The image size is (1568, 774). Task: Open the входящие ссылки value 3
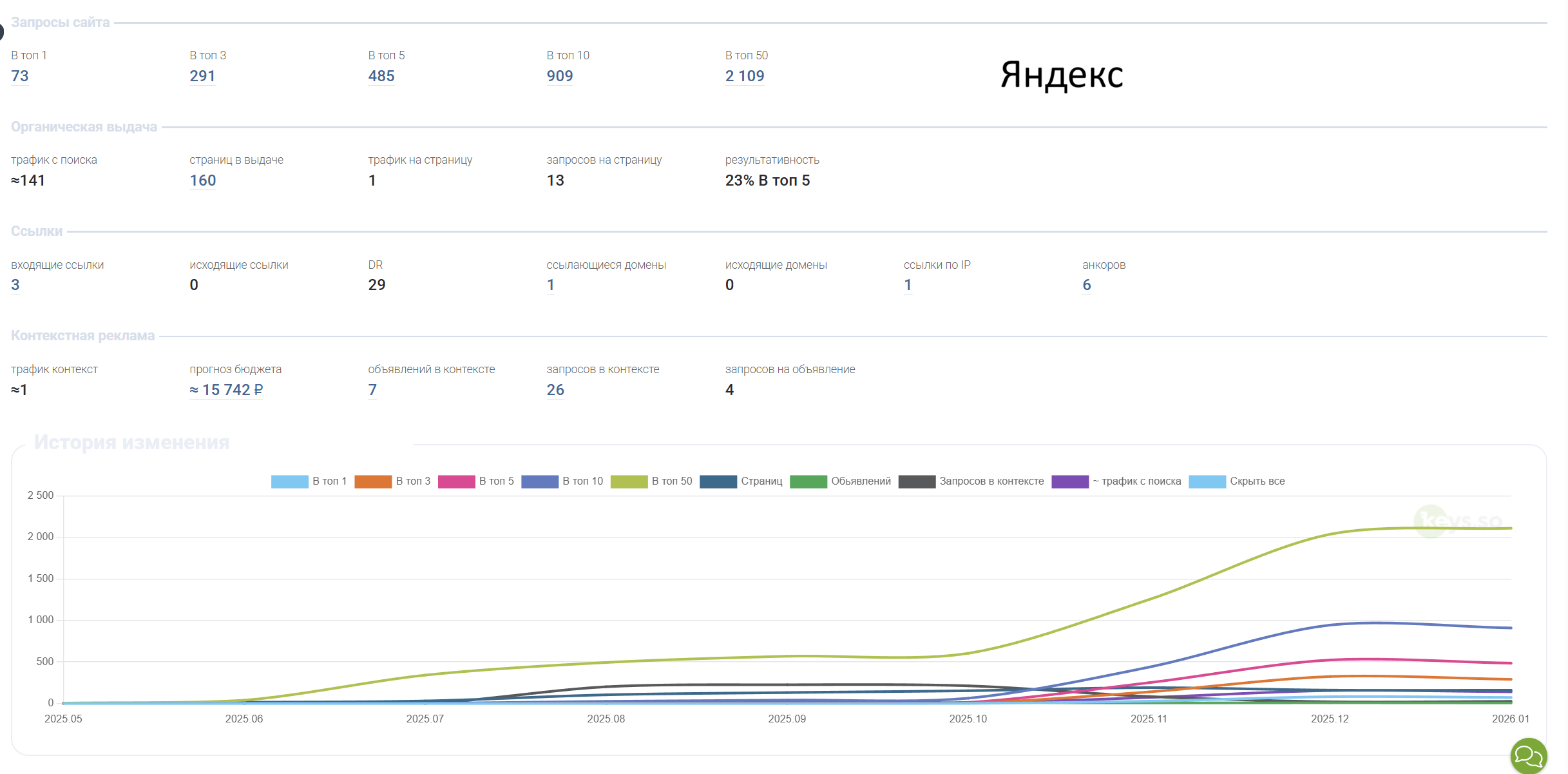pos(15,285)
